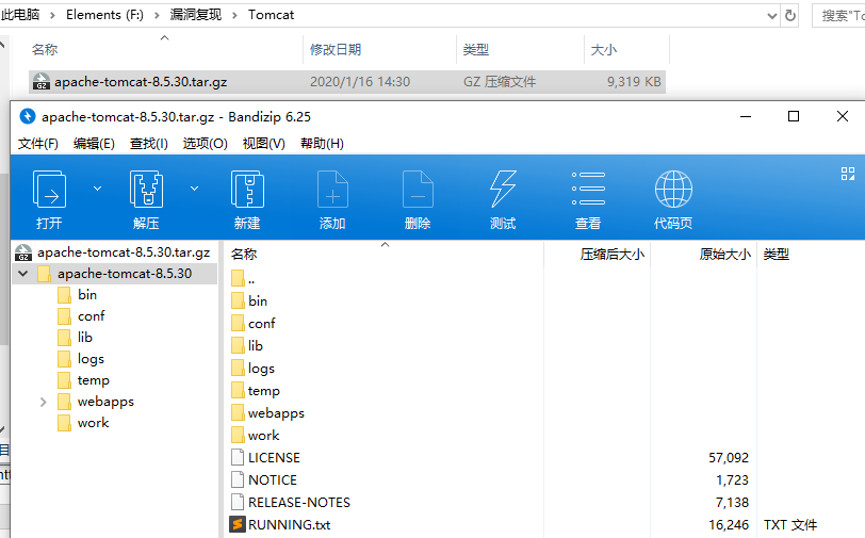Image resolution: width=865 pixels, height=538 pixels.
Task: Click the Bandizip logo in title bar
Action: [27, 116]
